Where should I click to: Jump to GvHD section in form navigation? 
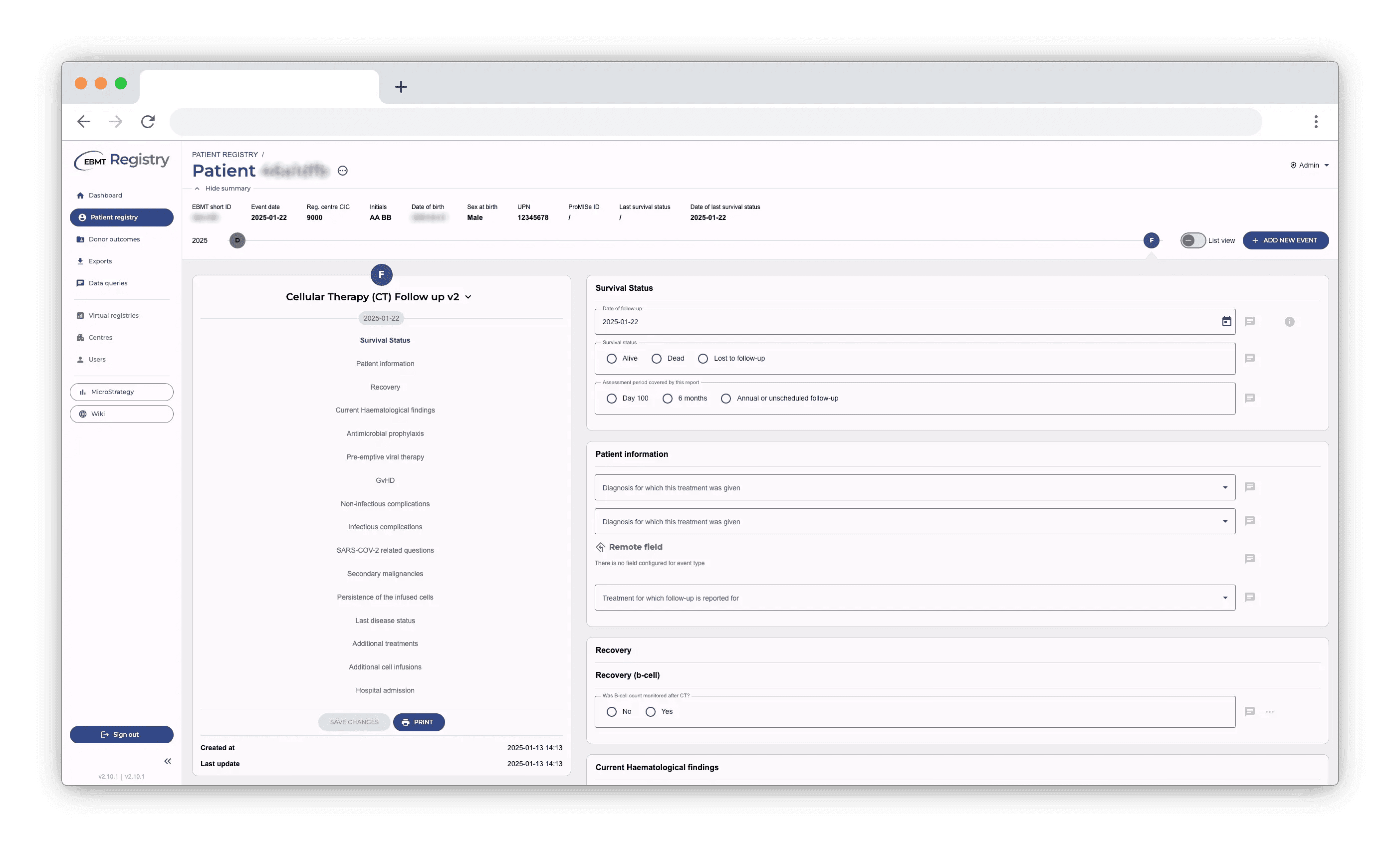385,480
